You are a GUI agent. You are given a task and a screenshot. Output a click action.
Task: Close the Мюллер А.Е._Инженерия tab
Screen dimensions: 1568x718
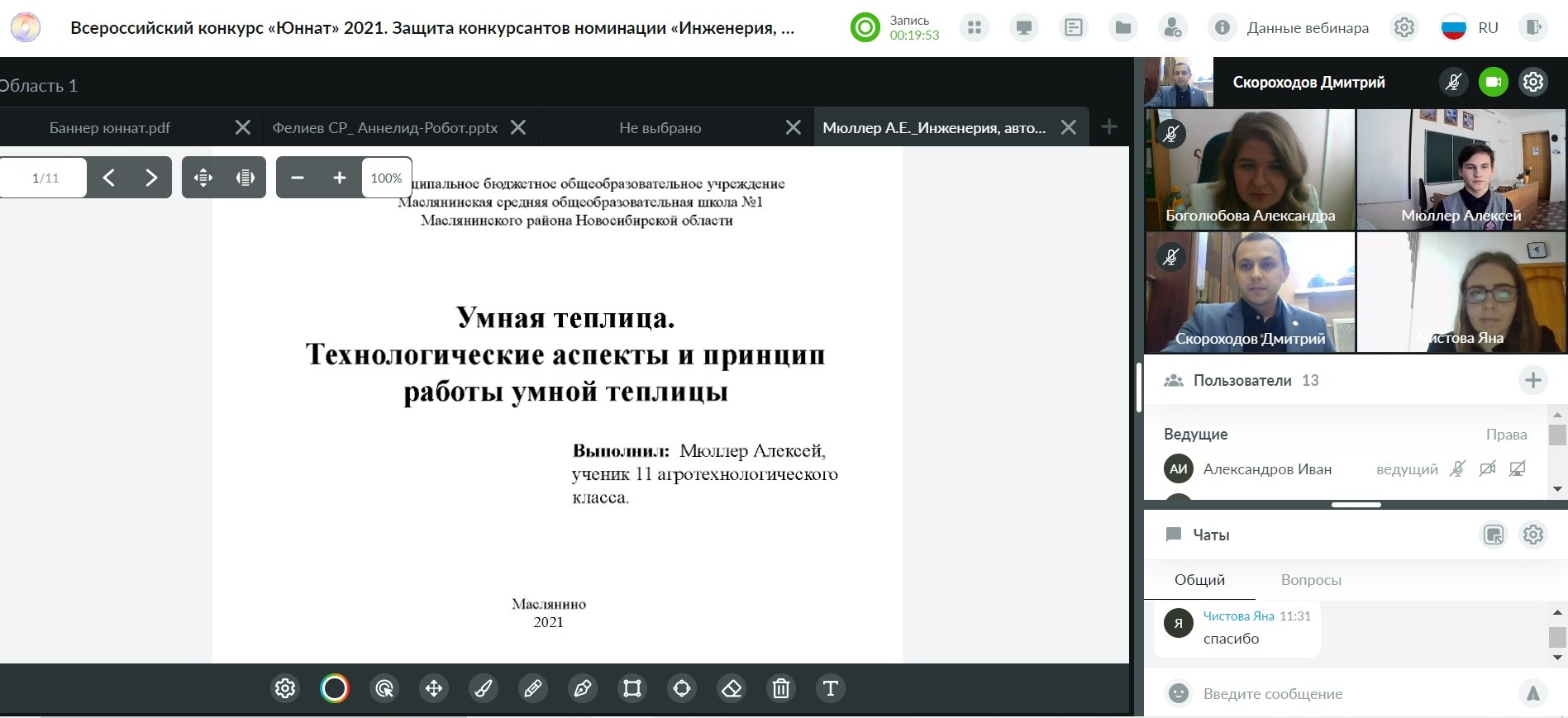(x=1069, y=127)
